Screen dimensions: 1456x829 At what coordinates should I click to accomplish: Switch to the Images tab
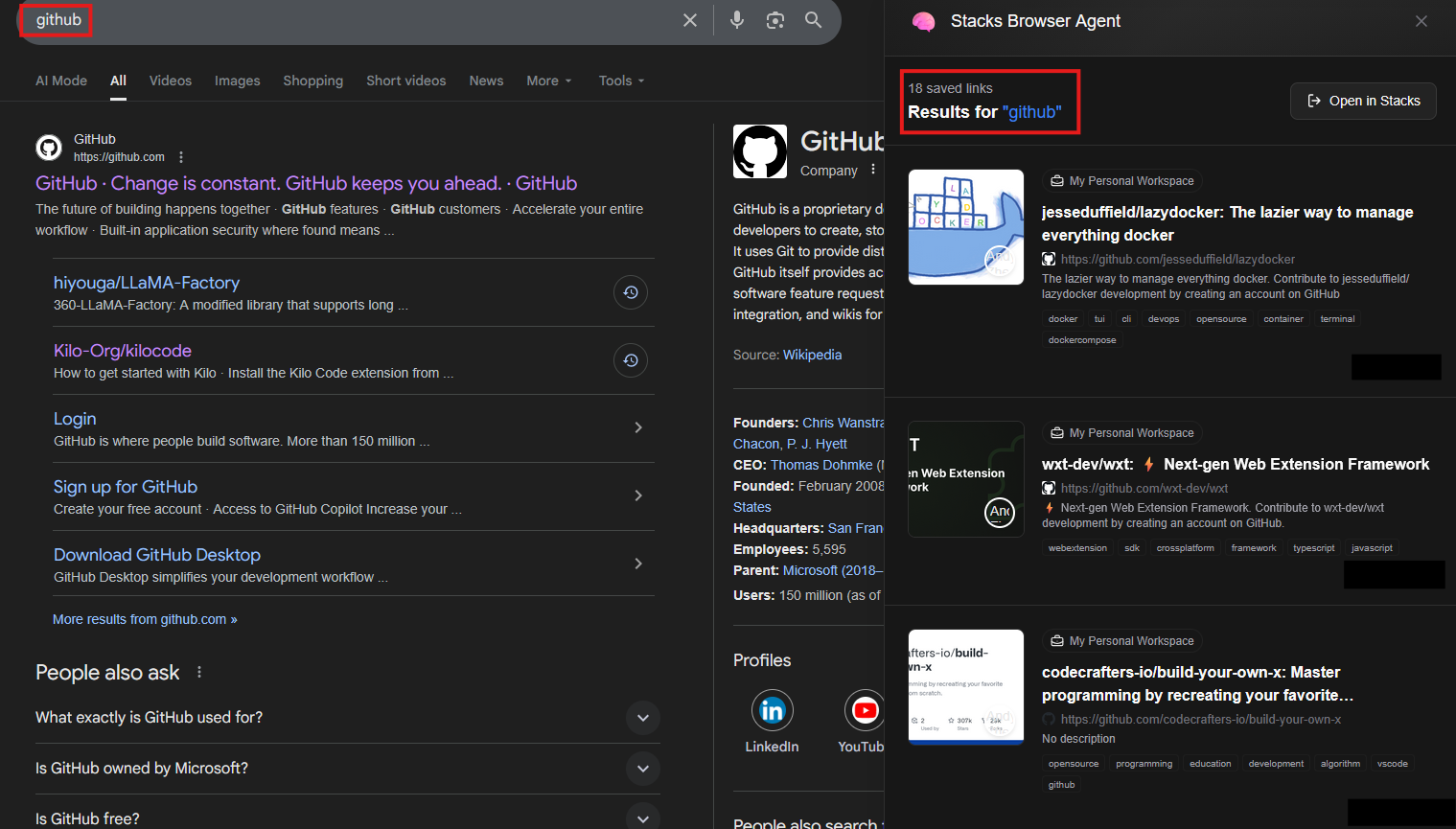pos(237,81)
